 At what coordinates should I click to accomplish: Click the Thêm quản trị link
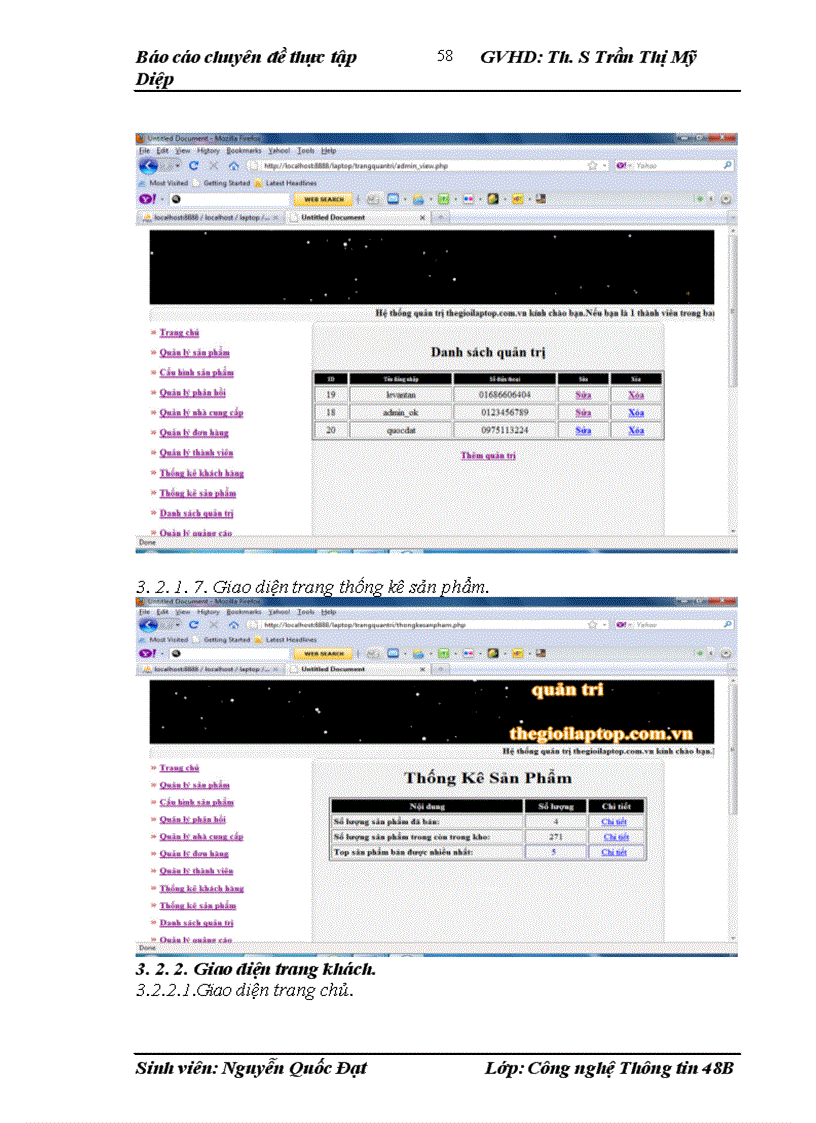pos(488,455)
